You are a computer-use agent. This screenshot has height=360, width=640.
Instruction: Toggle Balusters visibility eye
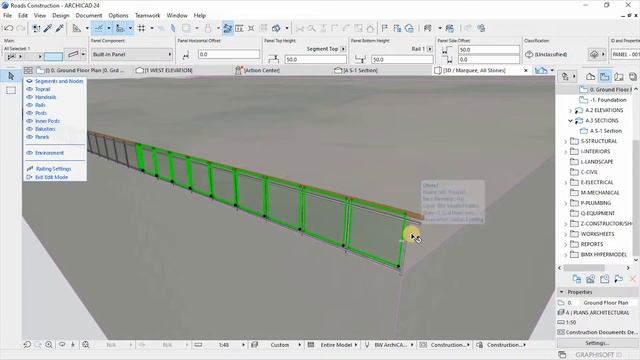pyautogui.click(x=29, y=129)
